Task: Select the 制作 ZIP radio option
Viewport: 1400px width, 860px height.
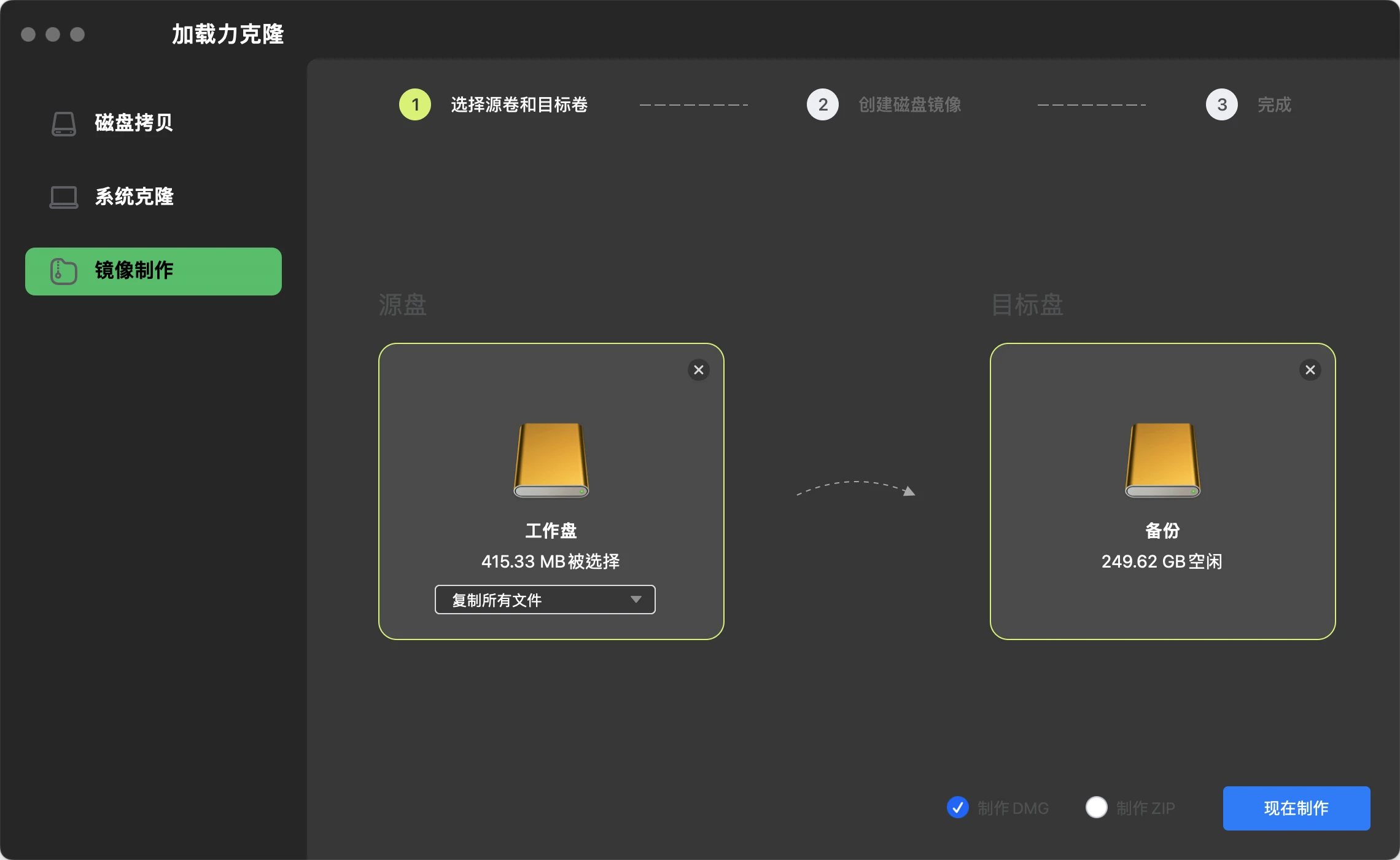Action: [x=1096, y=807]
